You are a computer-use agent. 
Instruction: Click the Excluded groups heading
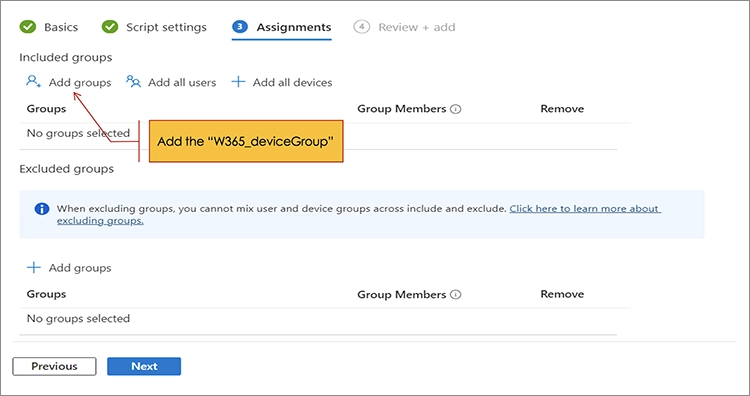click(x=66, y=169)
